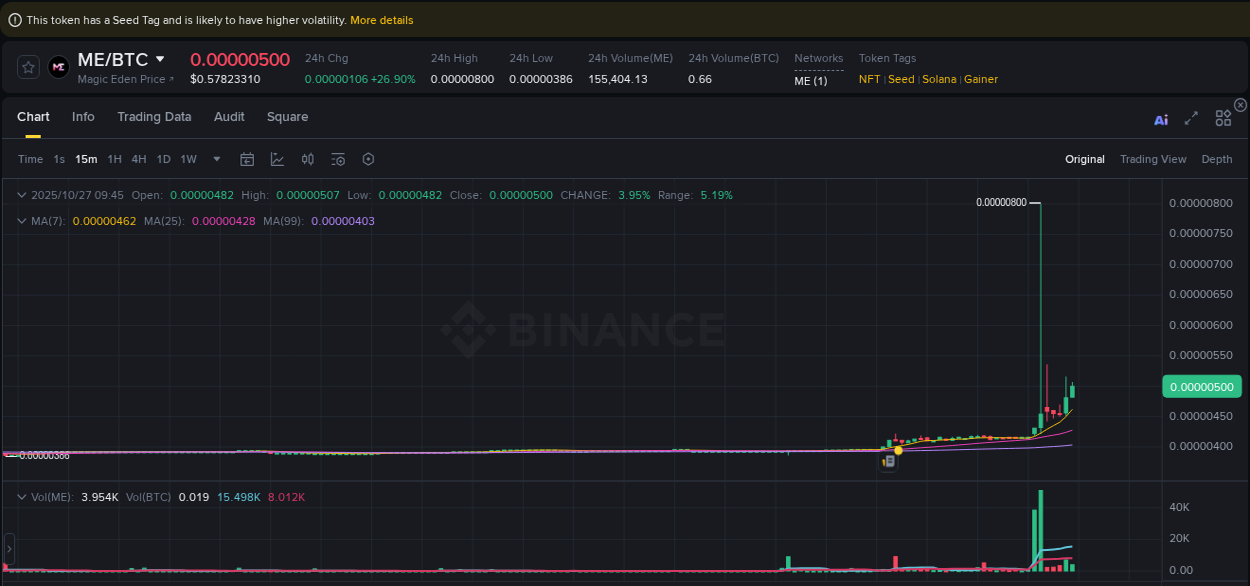Image resolution: width=1250 pixels, height=586 pixels.
Task: Click the ME token logo
Action: click(59, 67)
